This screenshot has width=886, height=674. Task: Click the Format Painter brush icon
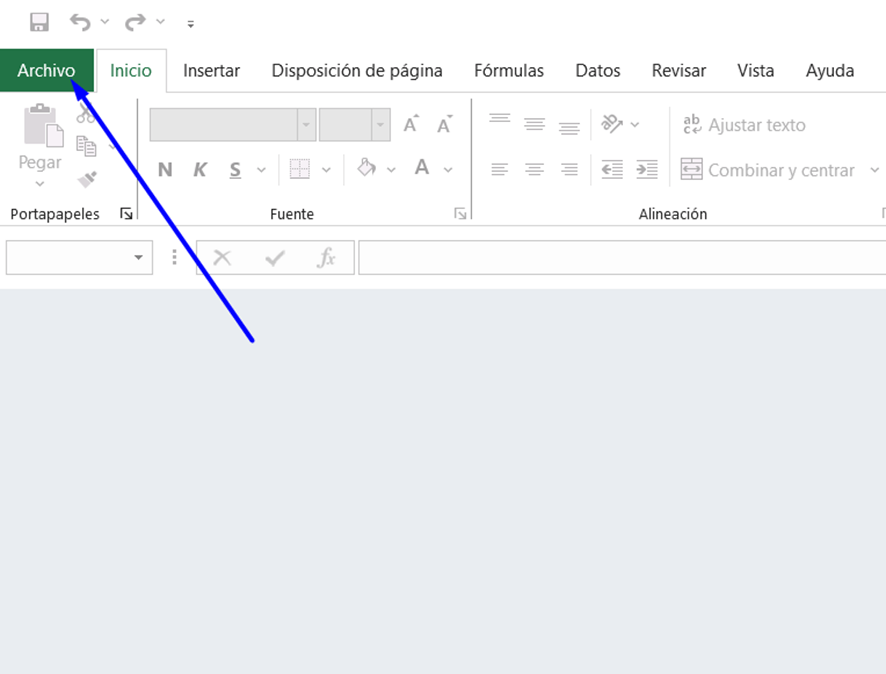tap(87, 179)
